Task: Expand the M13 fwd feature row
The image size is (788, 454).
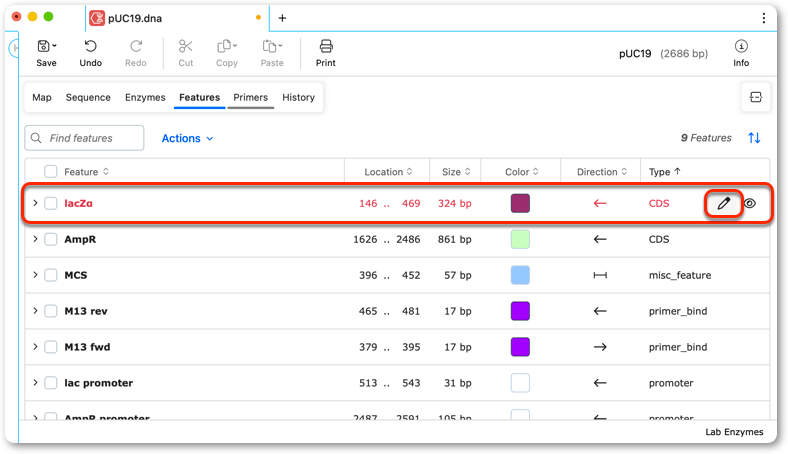Action: point(35,347)
